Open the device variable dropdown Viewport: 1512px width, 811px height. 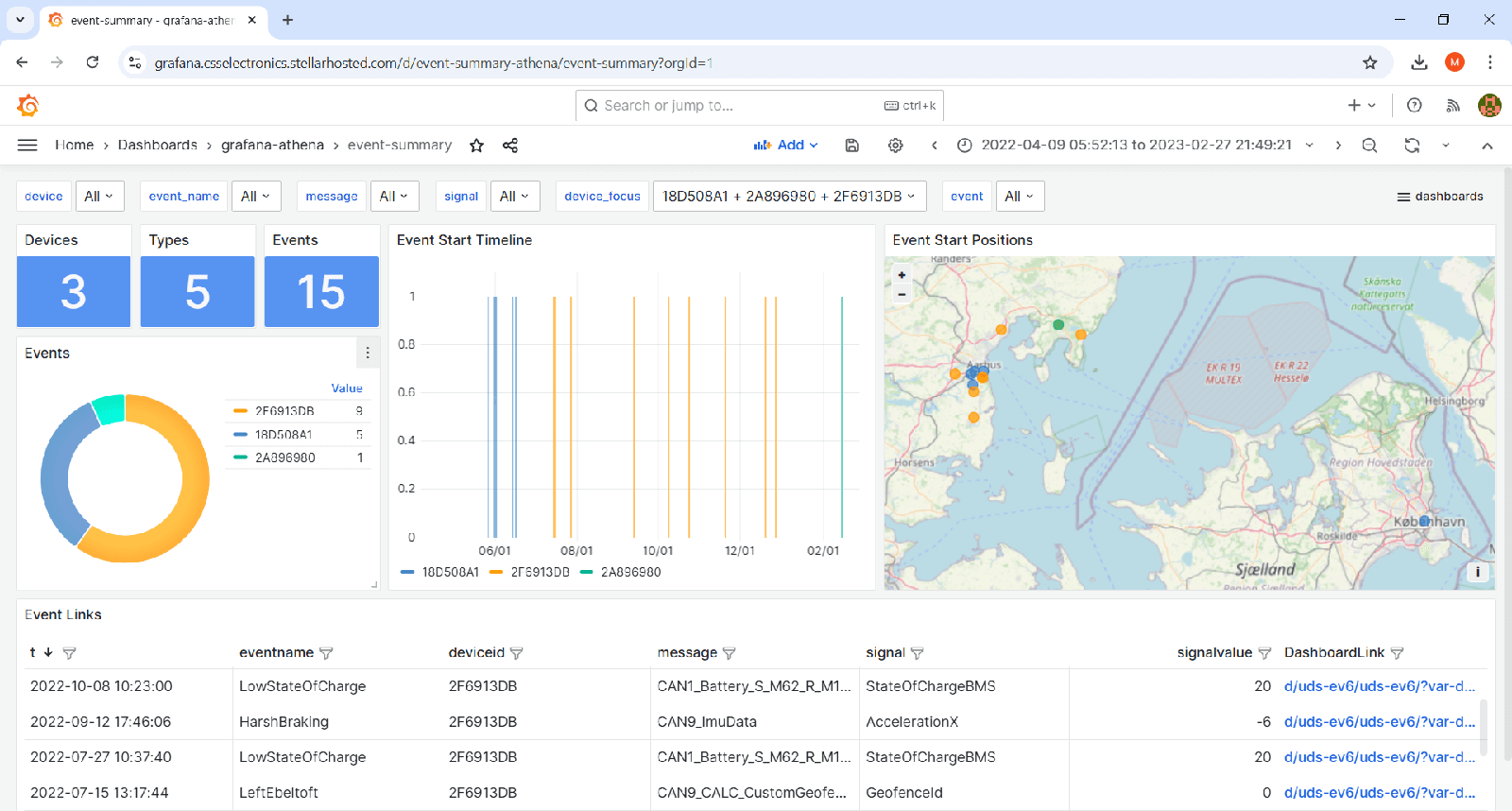[99, 196]
